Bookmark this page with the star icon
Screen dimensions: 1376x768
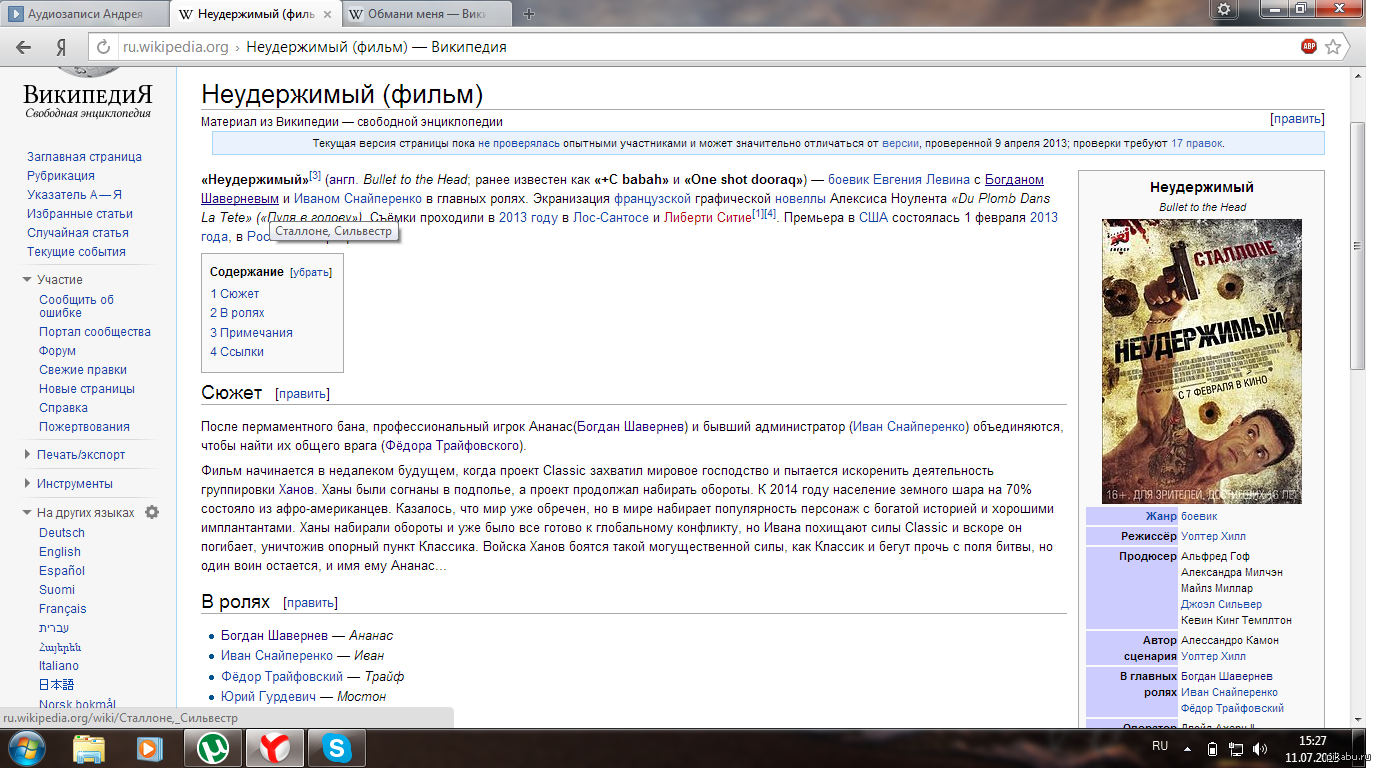pyautogui.click(x=1333, y=46)
